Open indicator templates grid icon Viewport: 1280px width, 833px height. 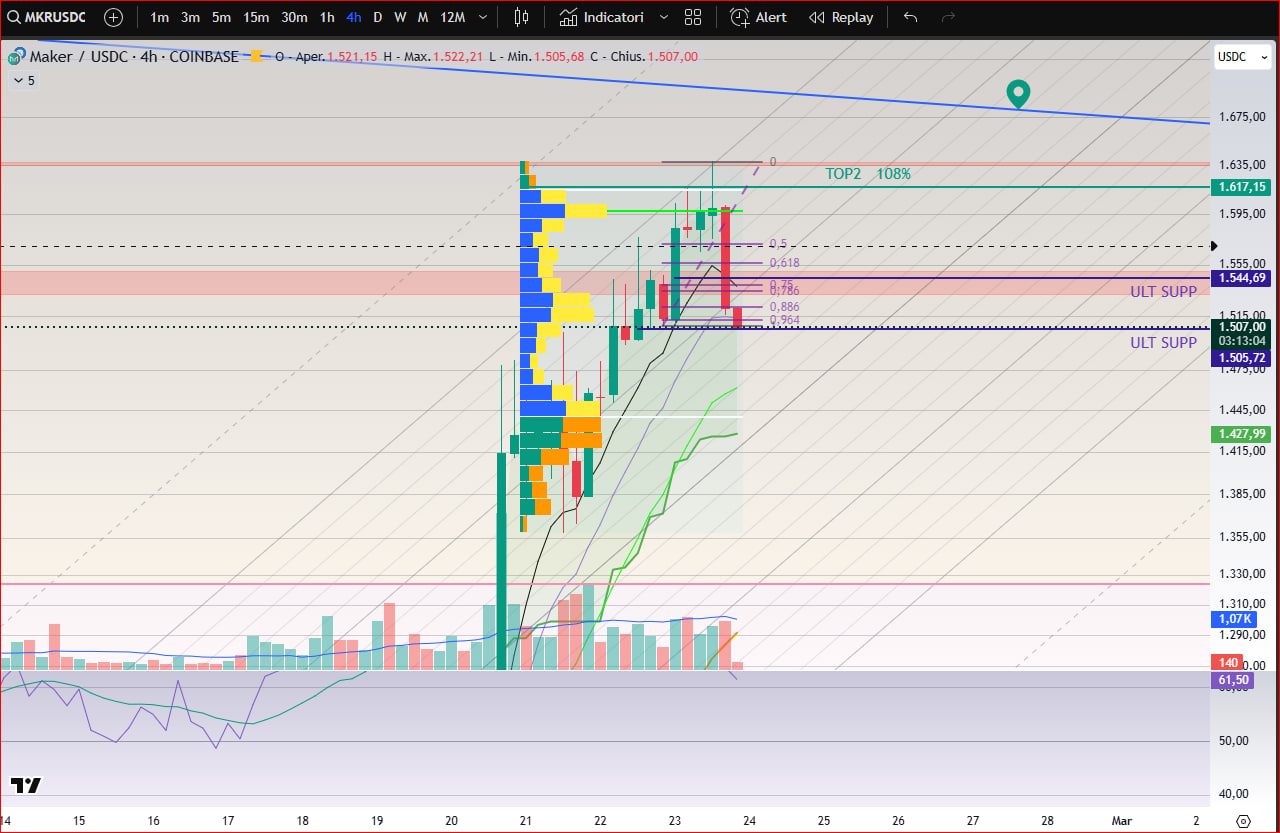tap(693, 17)
